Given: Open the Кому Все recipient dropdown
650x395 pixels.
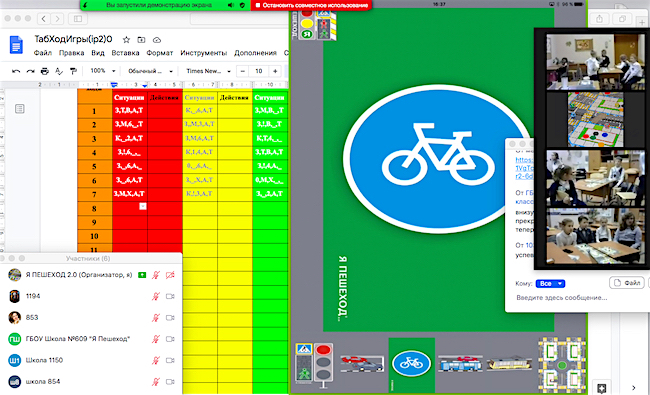Looking at the screenshot, I should click(x=550, y=284).
